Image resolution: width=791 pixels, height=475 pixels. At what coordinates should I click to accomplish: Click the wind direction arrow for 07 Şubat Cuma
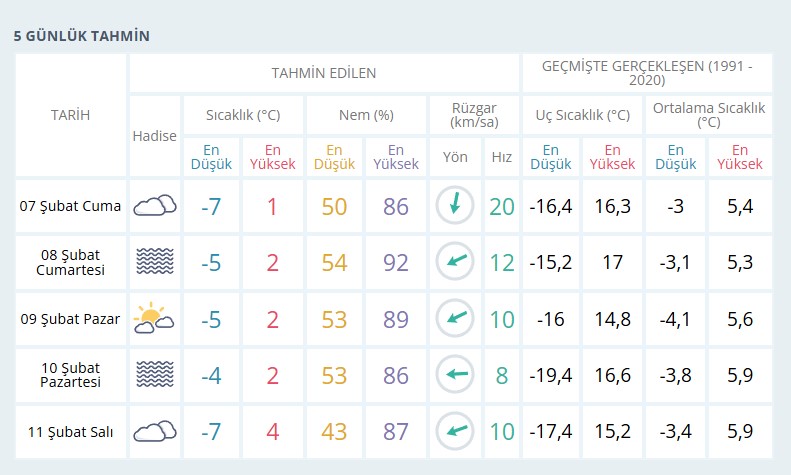(x=455, y=205)
